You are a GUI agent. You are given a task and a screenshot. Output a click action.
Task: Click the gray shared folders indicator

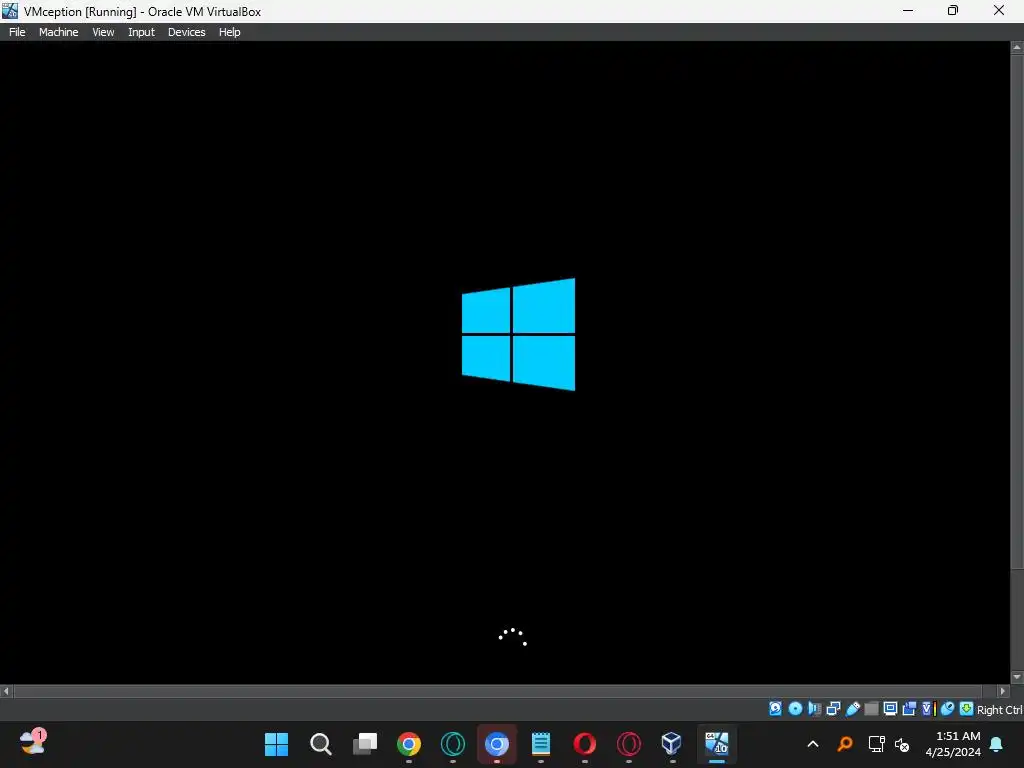[x=871, y=709]
